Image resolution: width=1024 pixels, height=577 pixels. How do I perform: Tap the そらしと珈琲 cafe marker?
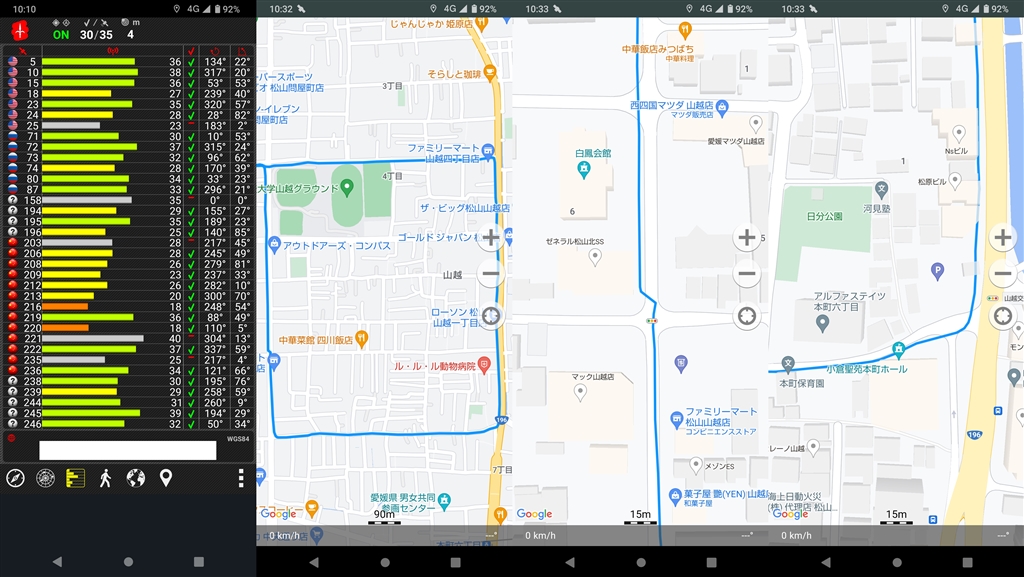pos(490,73)
